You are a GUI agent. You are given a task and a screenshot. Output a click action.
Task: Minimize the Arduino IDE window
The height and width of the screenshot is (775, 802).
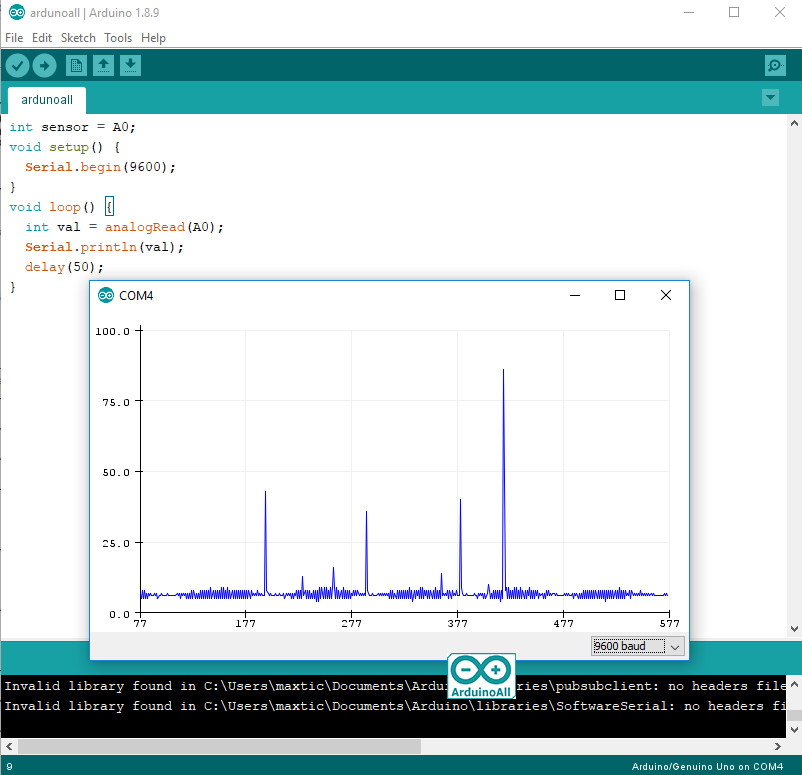click(689, 12)
